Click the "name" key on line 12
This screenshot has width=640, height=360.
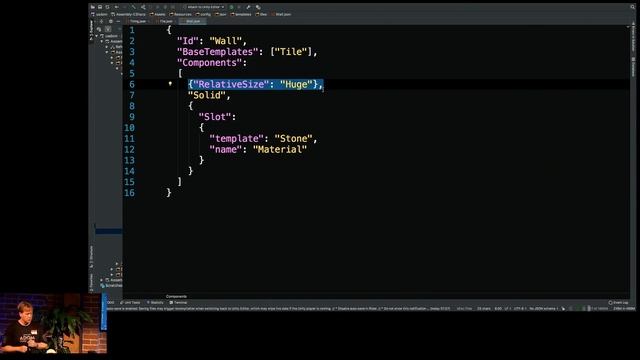pos(226,149)
